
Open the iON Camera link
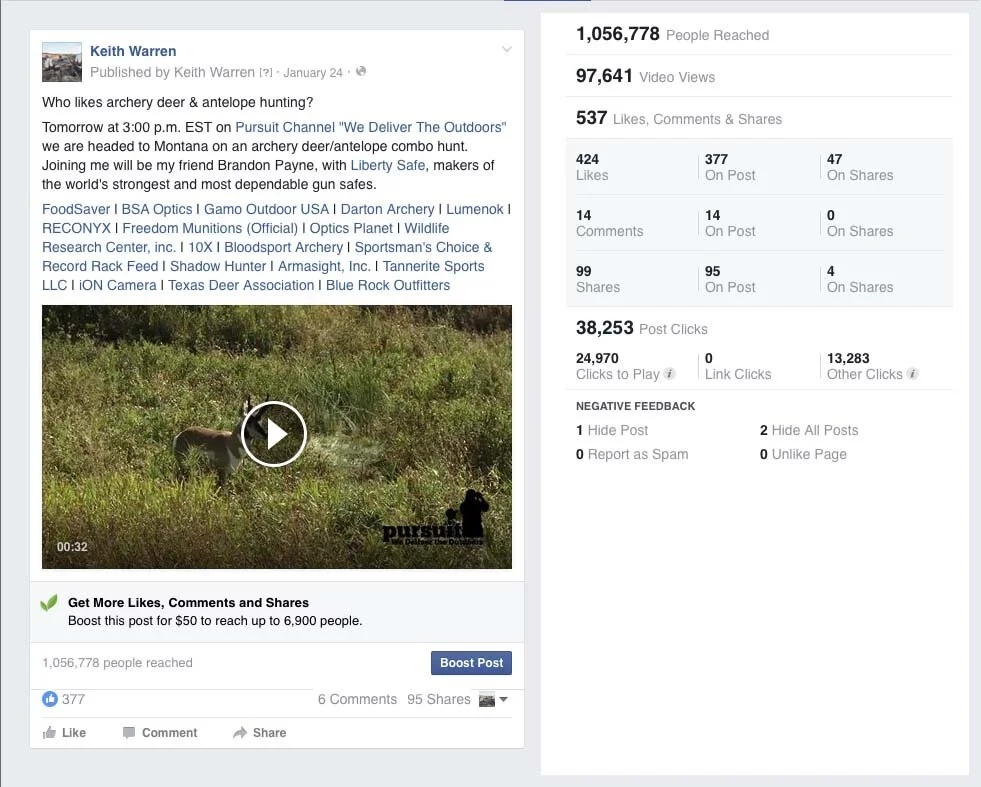118,285
